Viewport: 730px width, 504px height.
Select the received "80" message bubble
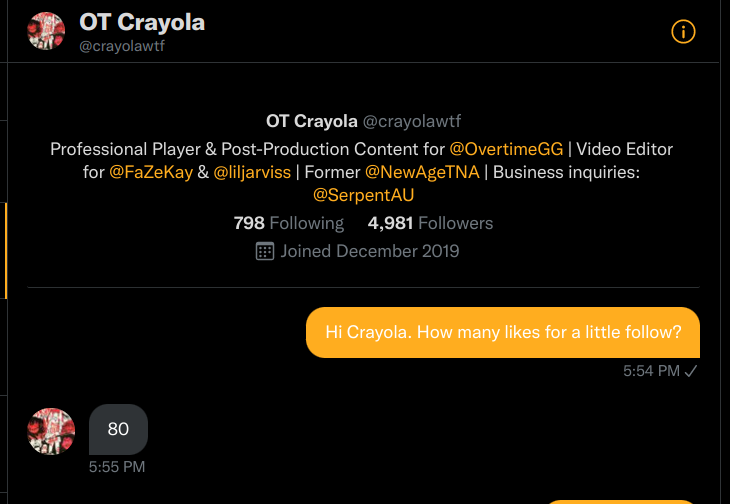coord(118,429)
